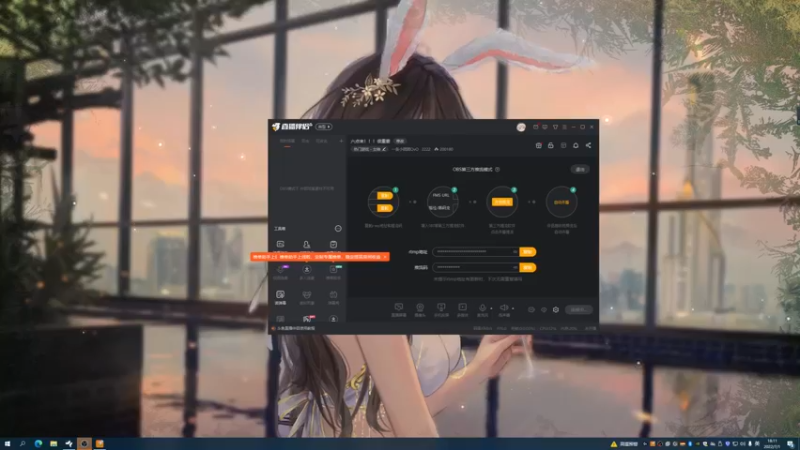Click the rtmp address field
The height and width of the screenshot is (450, 800).
coord(476,252)
